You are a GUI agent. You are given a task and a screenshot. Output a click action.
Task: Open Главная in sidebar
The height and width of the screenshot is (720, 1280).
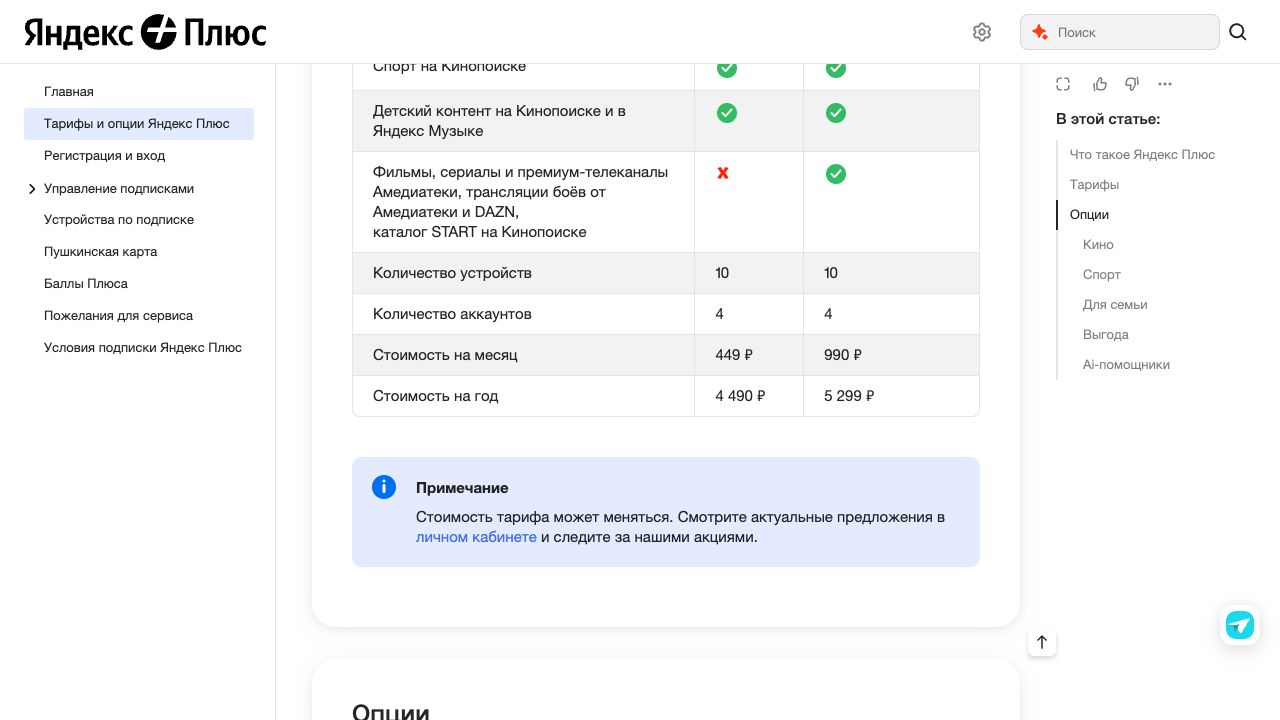(69, 91)
